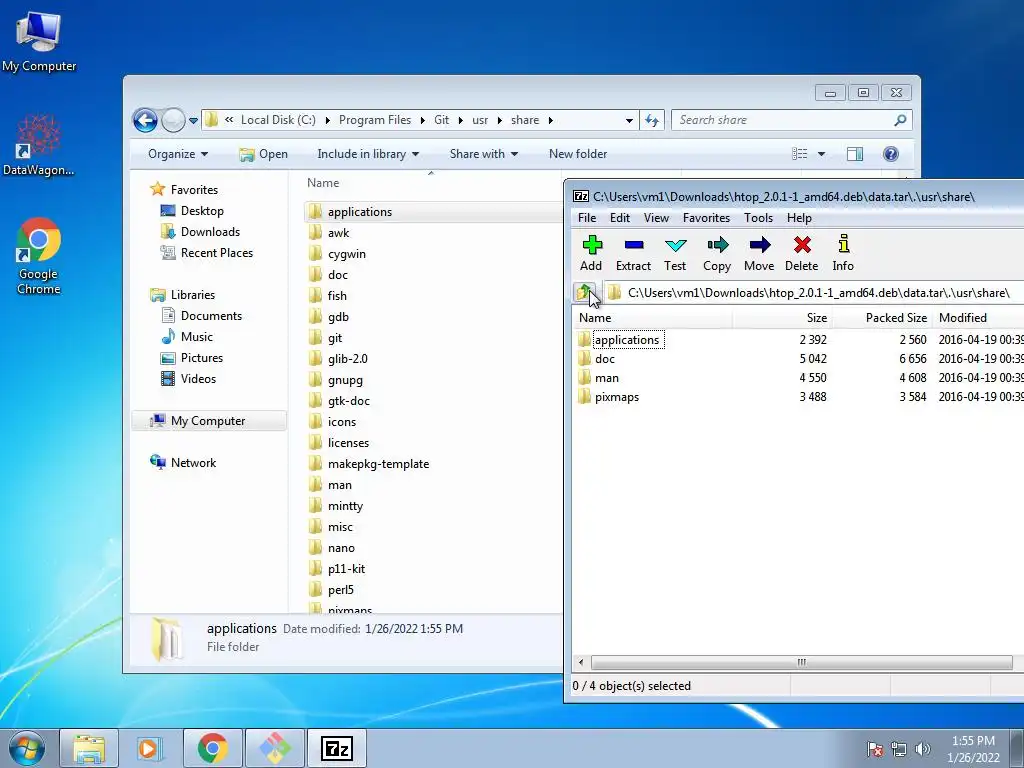Open the Help menu in 7-Zip
Screen dimensions: 1024x768
tap(799, 217)
